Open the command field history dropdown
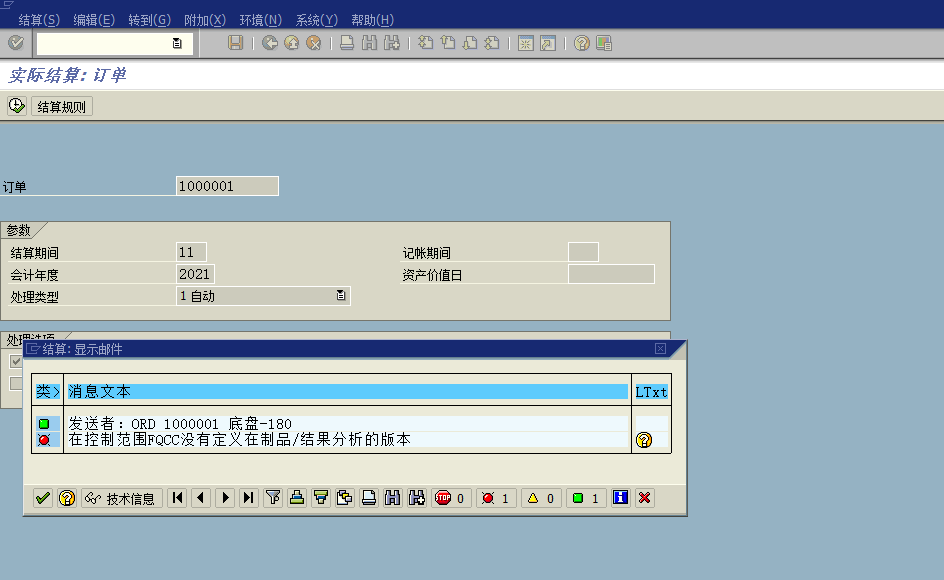Screen dimensions: 944x580 (x=177, y=43)
